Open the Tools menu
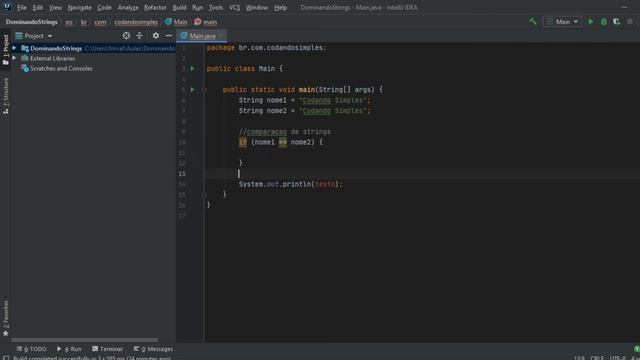The height and width of the screenshot is (360, 640). click(x=216, y=7)
